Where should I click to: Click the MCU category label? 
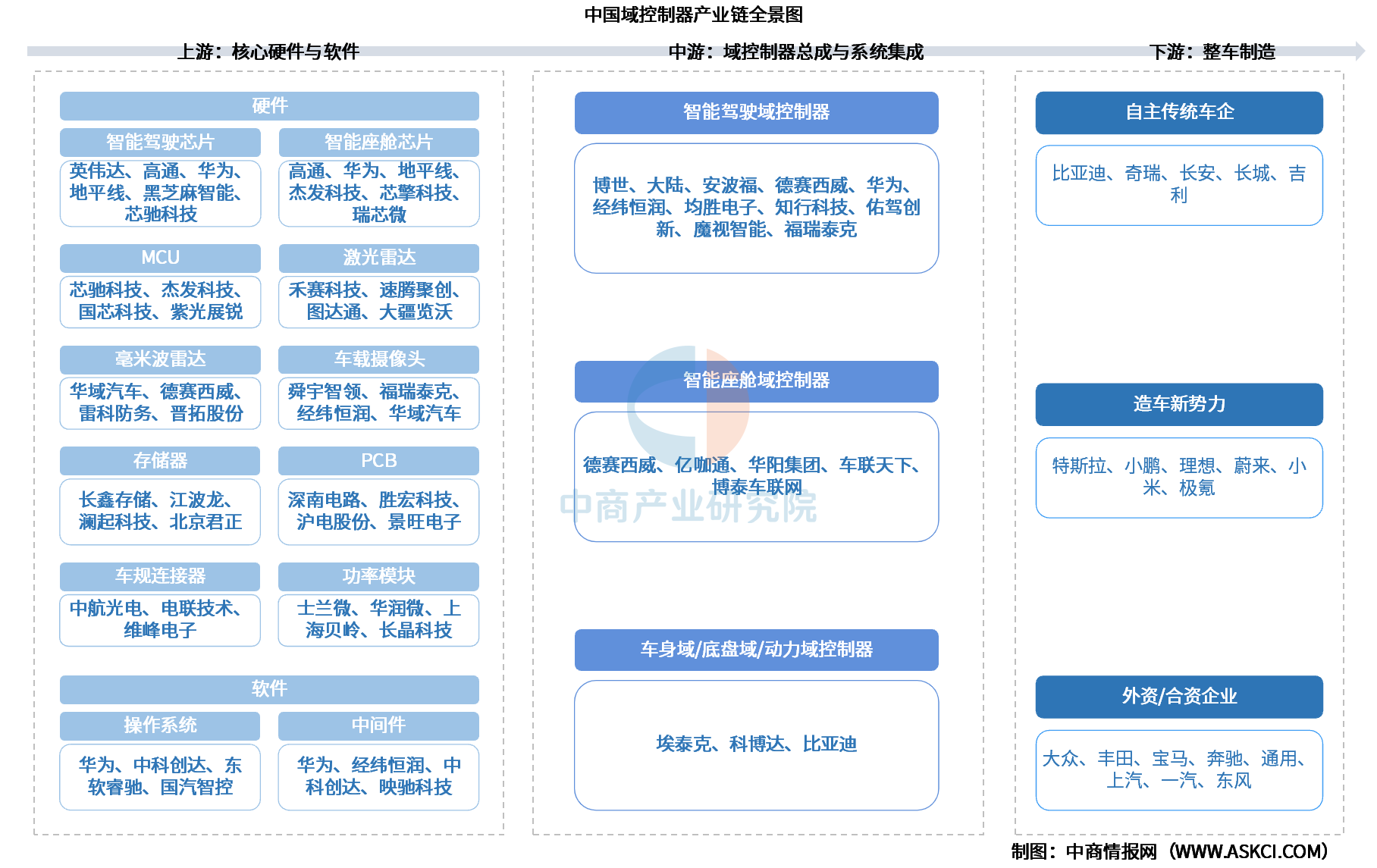pos(160,258)
